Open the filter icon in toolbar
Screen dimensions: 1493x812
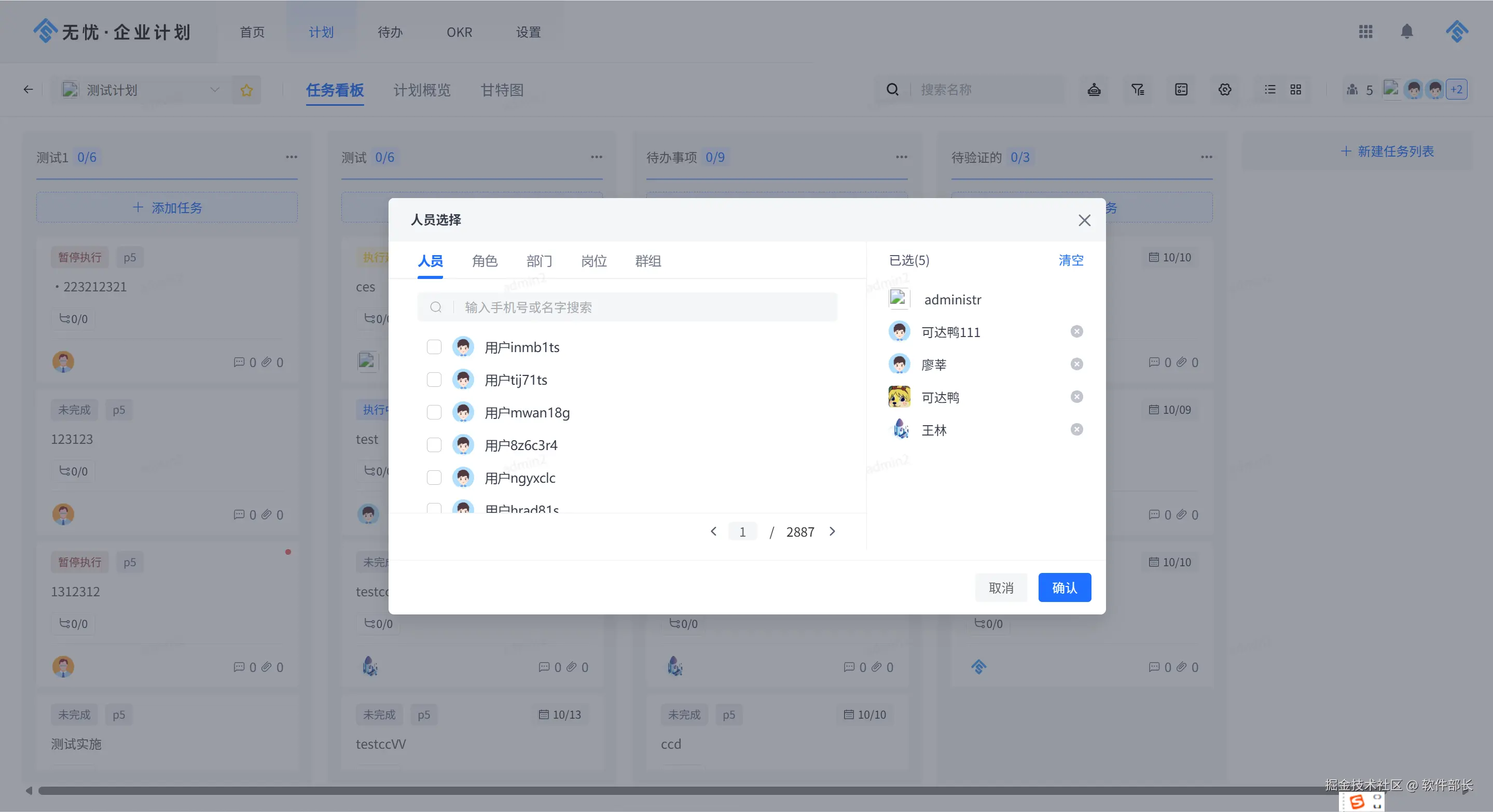[x=1137, y=90]
